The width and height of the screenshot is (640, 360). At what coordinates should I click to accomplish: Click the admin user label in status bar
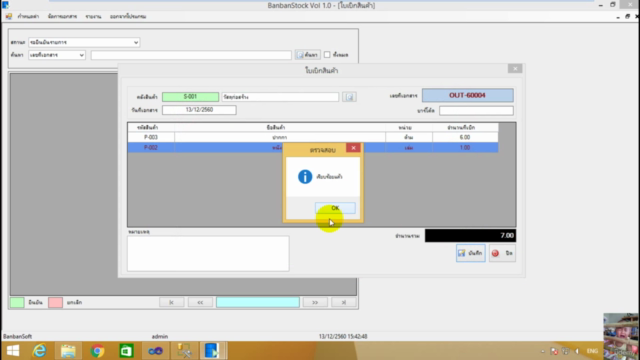click(160, 337)
